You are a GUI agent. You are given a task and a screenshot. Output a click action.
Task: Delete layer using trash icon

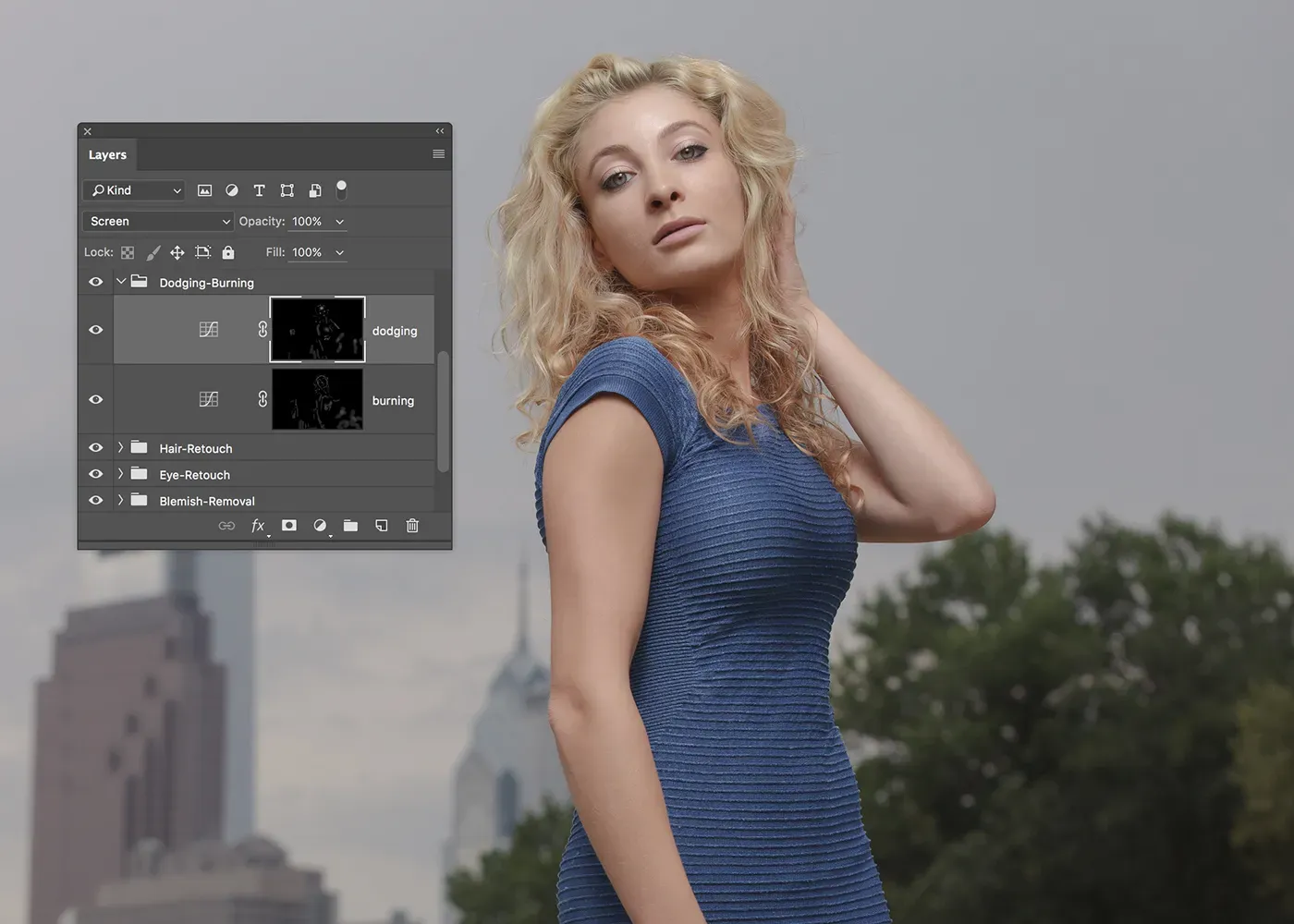click(x=412, y=526)
